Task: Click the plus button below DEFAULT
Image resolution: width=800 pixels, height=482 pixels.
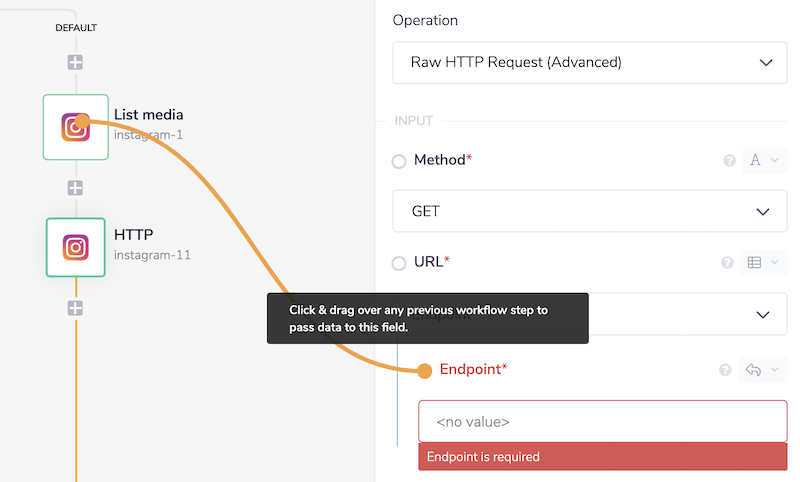Action: (x=76, y=62)
